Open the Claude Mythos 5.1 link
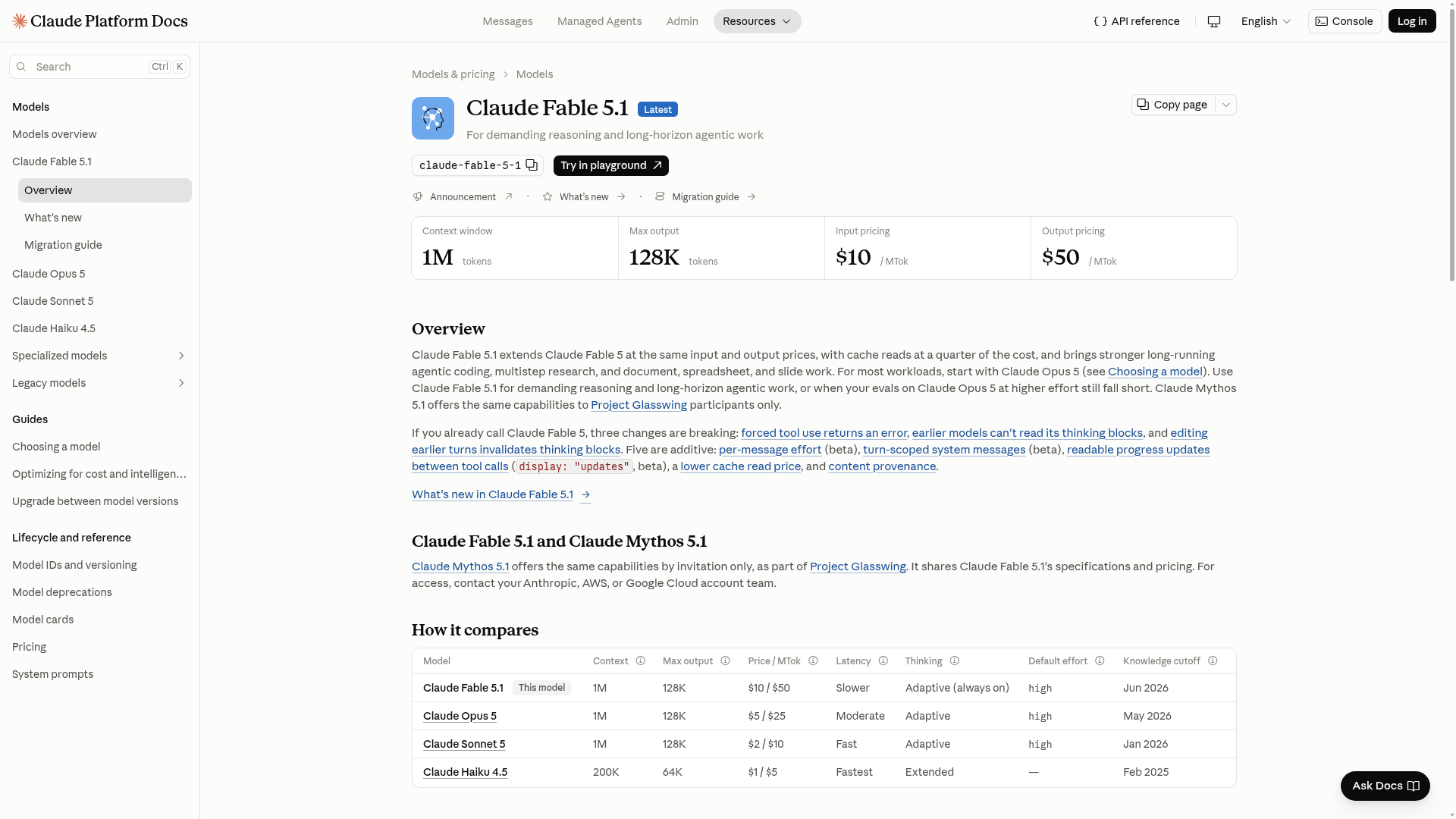Screen dimensions: 1456x819 (x=460, y=566)
